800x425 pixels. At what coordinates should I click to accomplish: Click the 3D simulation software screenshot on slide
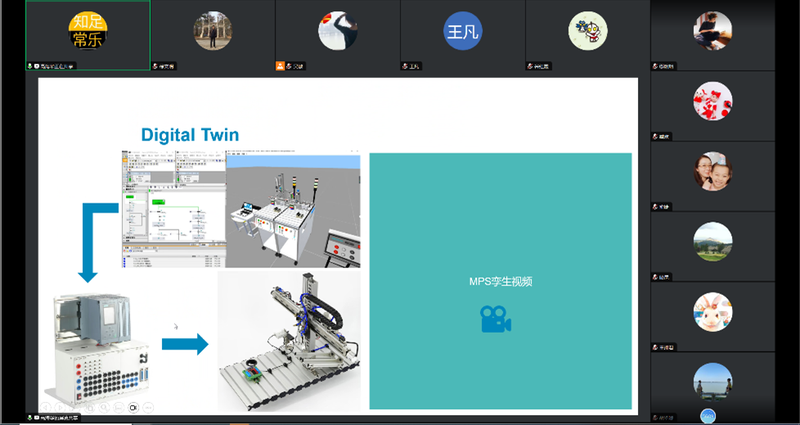pyautogui.click(x=293, y=208)
